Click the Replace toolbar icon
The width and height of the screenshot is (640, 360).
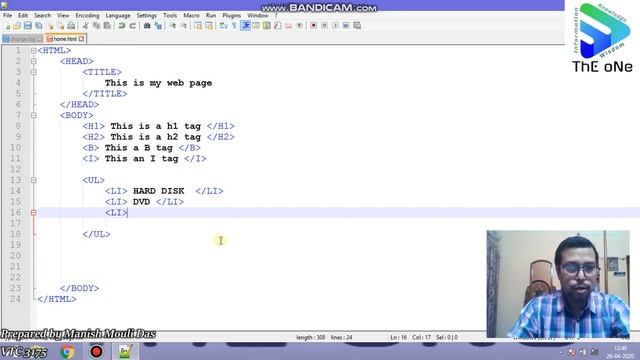[158, 26]
